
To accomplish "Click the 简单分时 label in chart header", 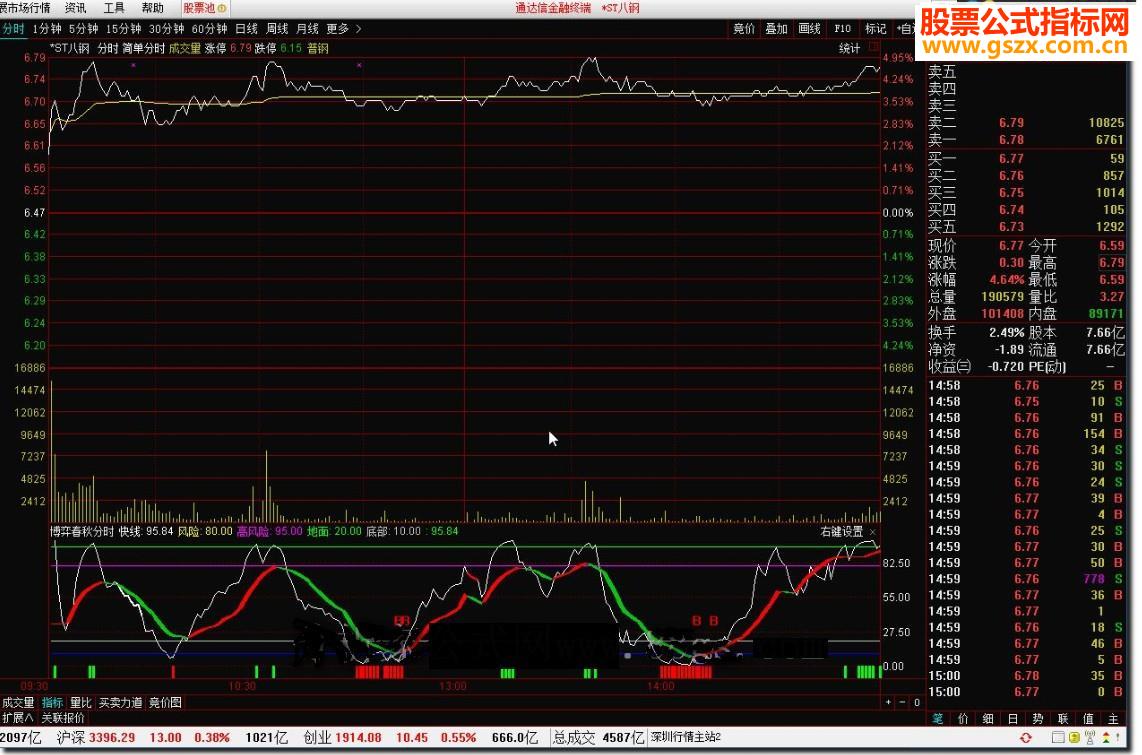I will pos(143,48).
